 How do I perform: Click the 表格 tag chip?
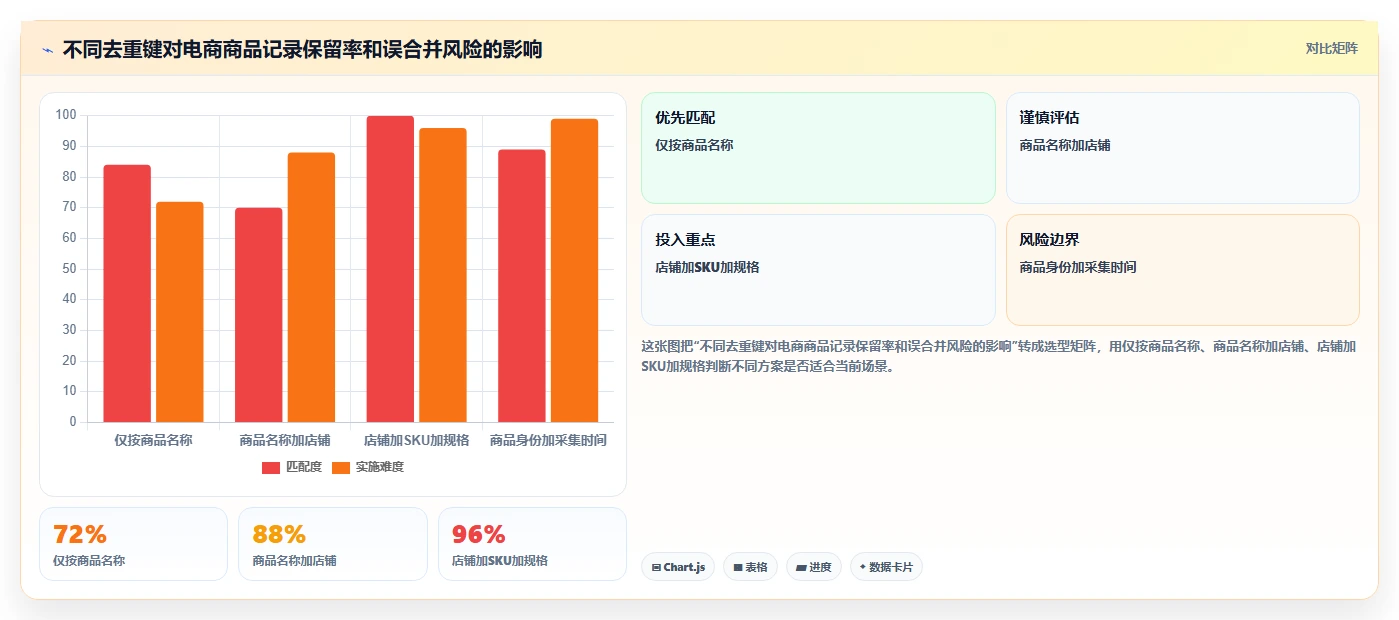pos(750,567)
